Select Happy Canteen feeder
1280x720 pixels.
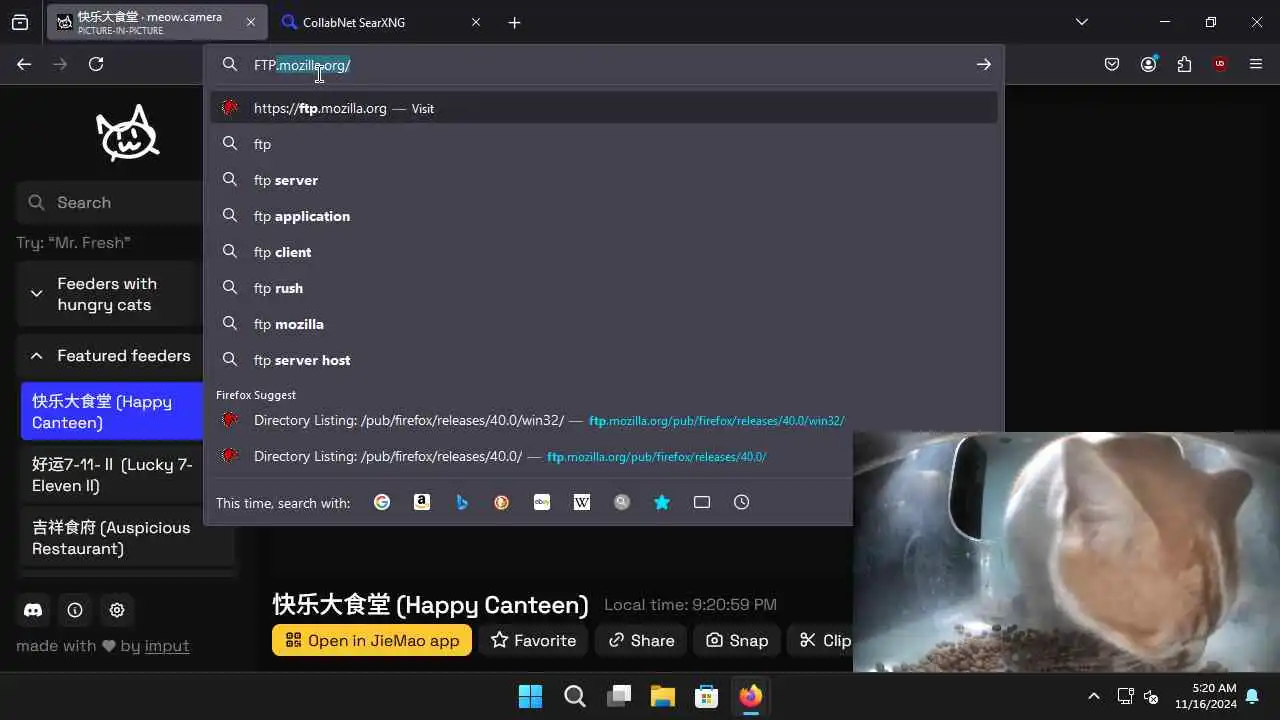tap(112, 412)
